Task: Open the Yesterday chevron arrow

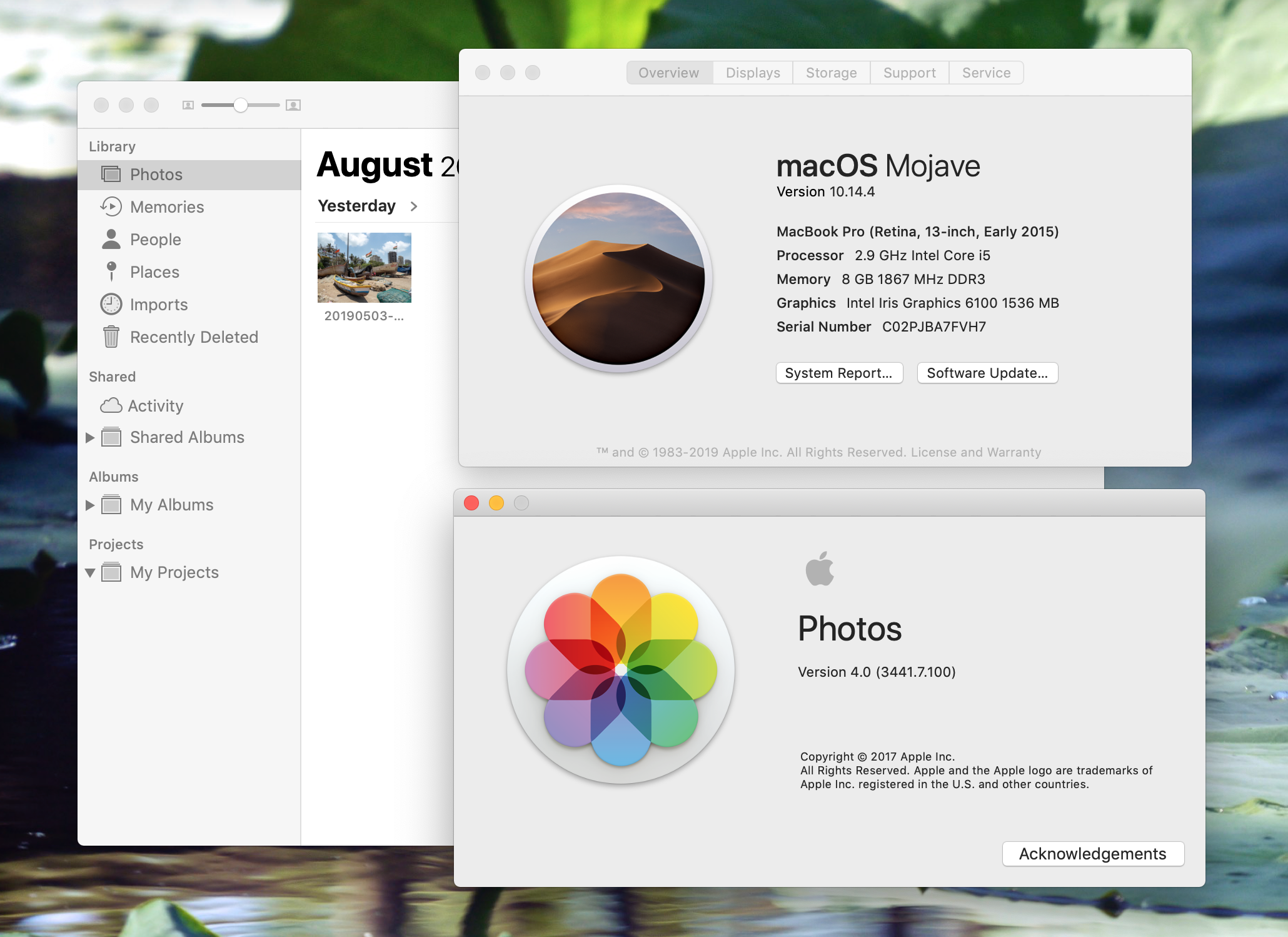Action: click(413, 206)
